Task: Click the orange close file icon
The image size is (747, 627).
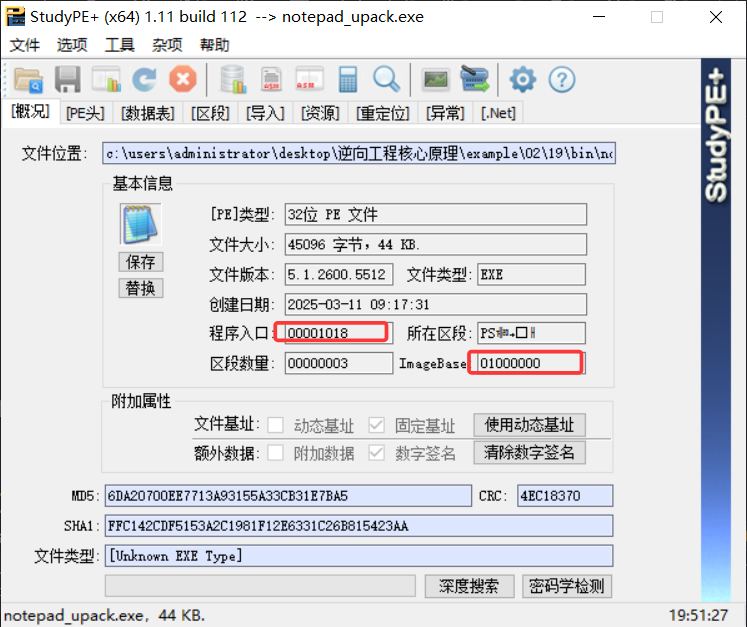Action: point(182,80)
